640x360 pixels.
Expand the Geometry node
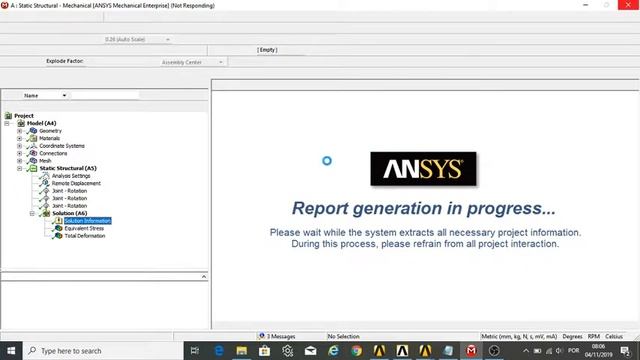coord(20,131)
